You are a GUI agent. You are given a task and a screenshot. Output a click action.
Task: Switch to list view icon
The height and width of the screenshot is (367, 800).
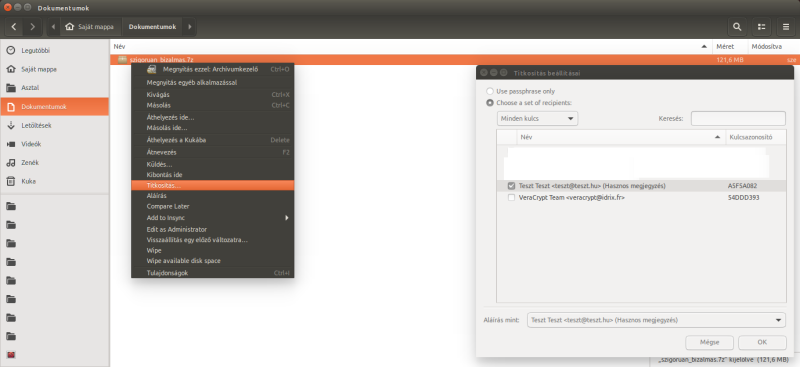click(x=762, y=27)
